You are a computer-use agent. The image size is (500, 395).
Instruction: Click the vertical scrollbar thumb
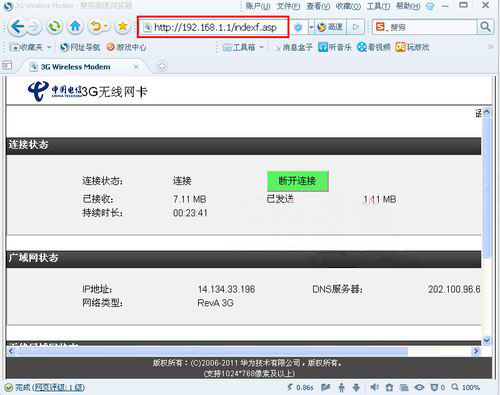point(487,187)
